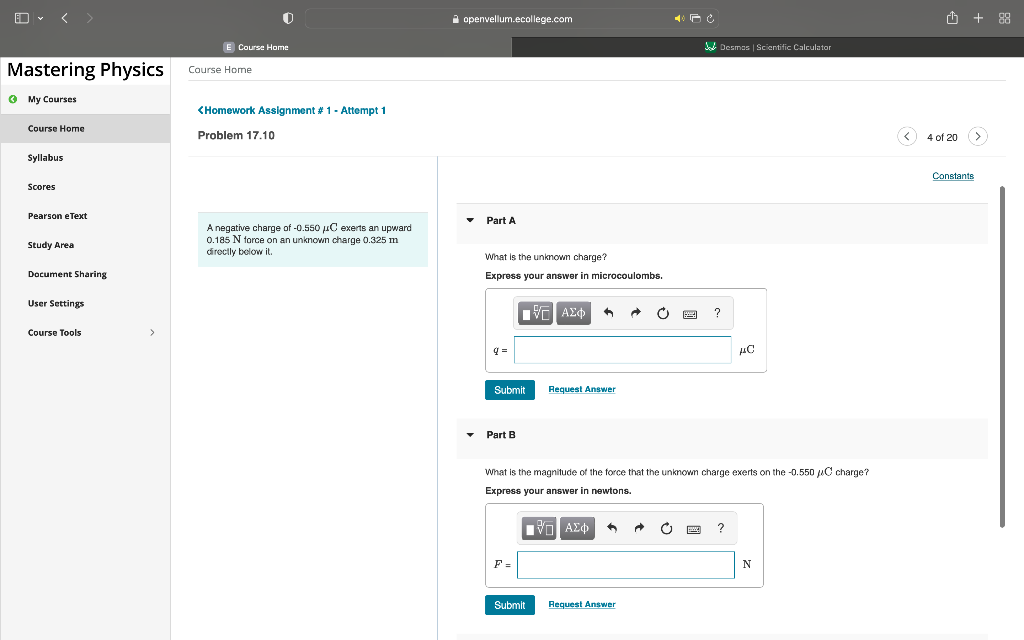Click redo arrow in Part B toolbar
This screenshot has width=1024, height=640.
click(x=638, y=528)
